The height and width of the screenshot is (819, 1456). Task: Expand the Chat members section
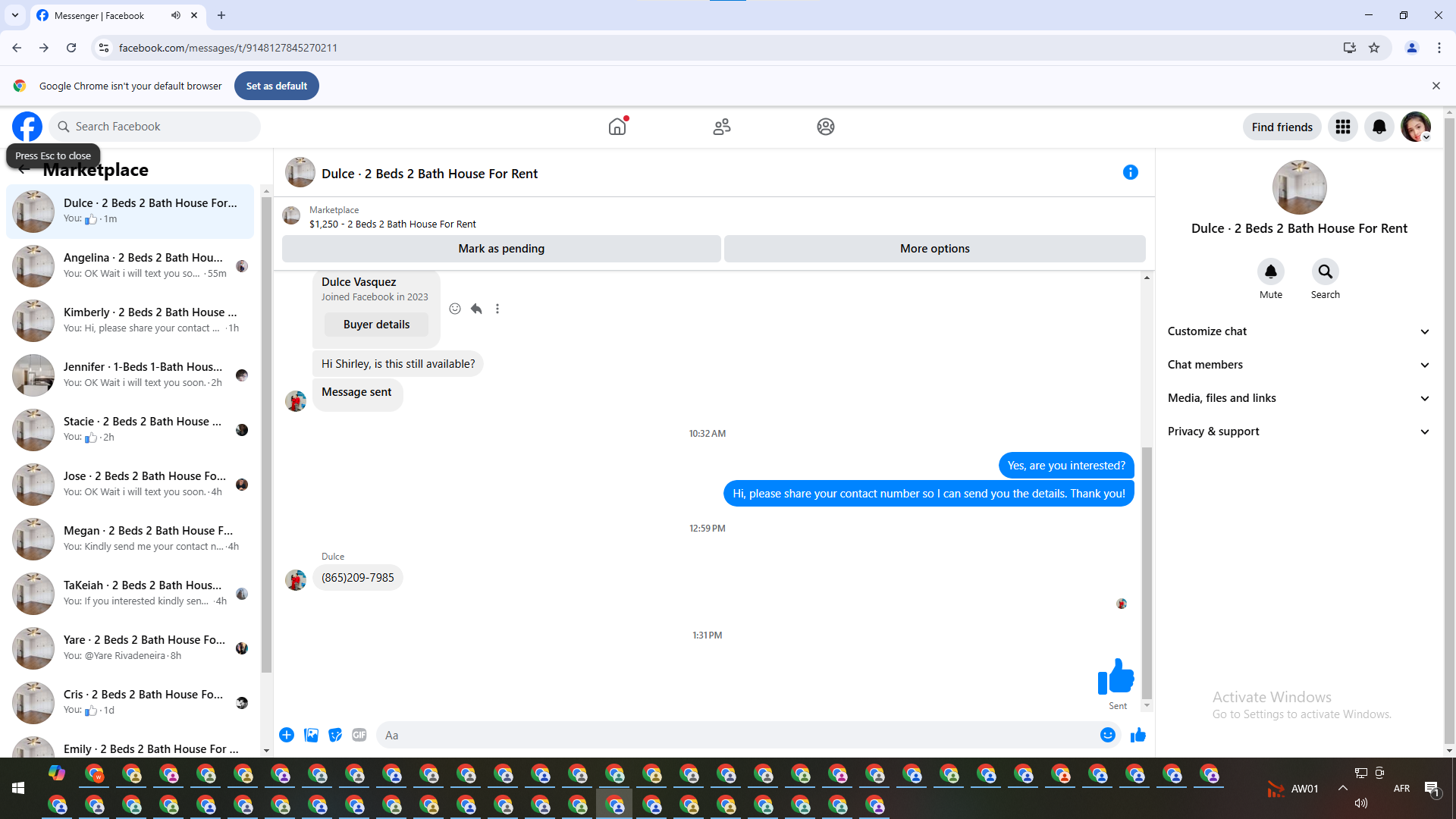click(1299, 365)
